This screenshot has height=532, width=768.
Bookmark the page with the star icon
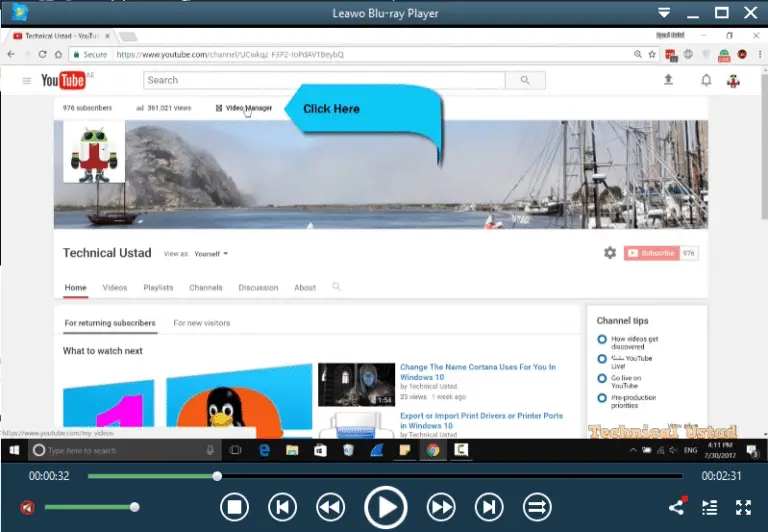pyautogui.click(x=652, y=54)
